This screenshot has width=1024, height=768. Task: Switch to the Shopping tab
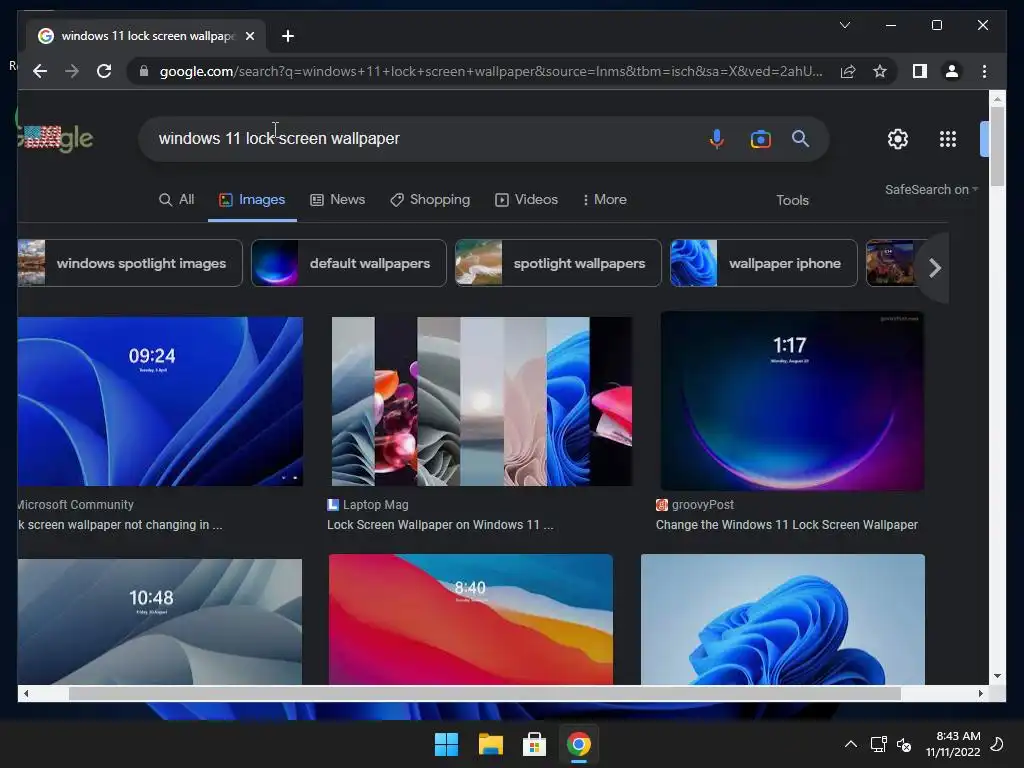coord(430,199)
